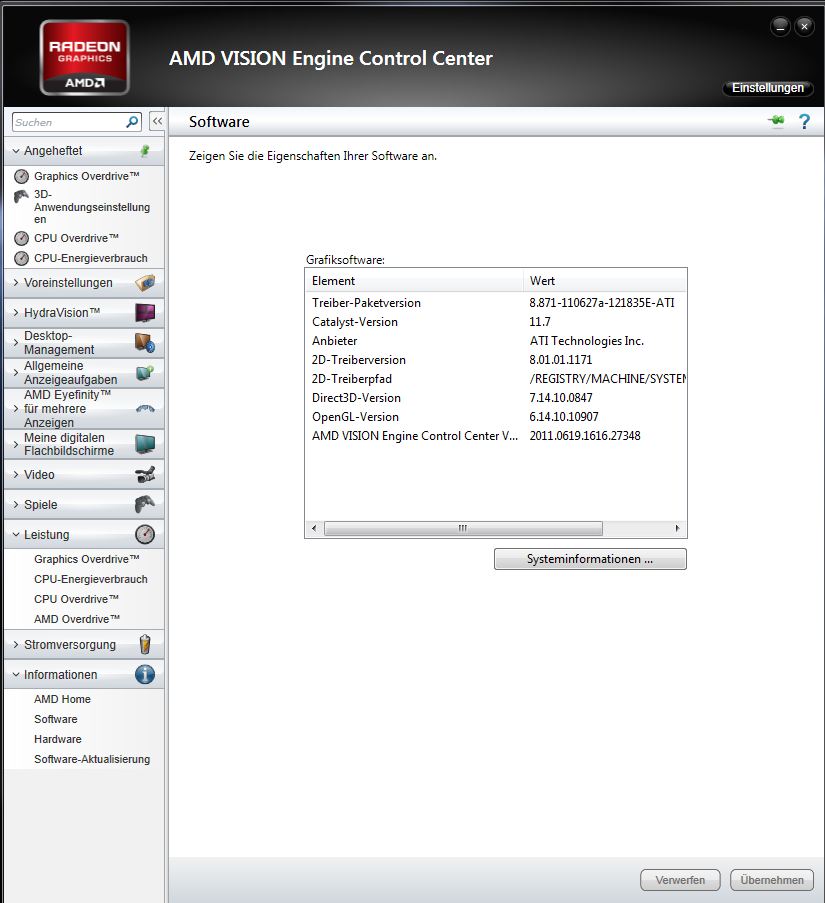Click the search magnifier icon

click(x=132, y=122)
